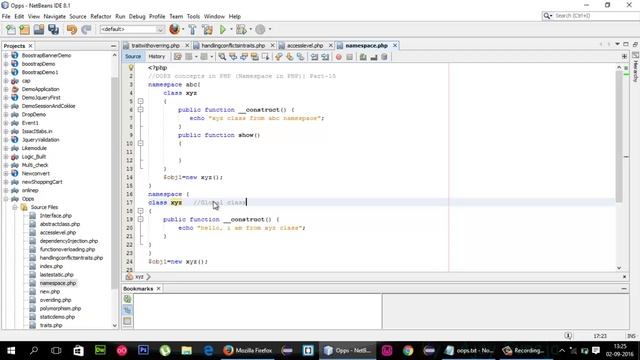The height and width of the screenshot is (360, 640).
Task: Open the Profile Project dropdown arrow
Action: pyautogui.click(x=269, y=29)
